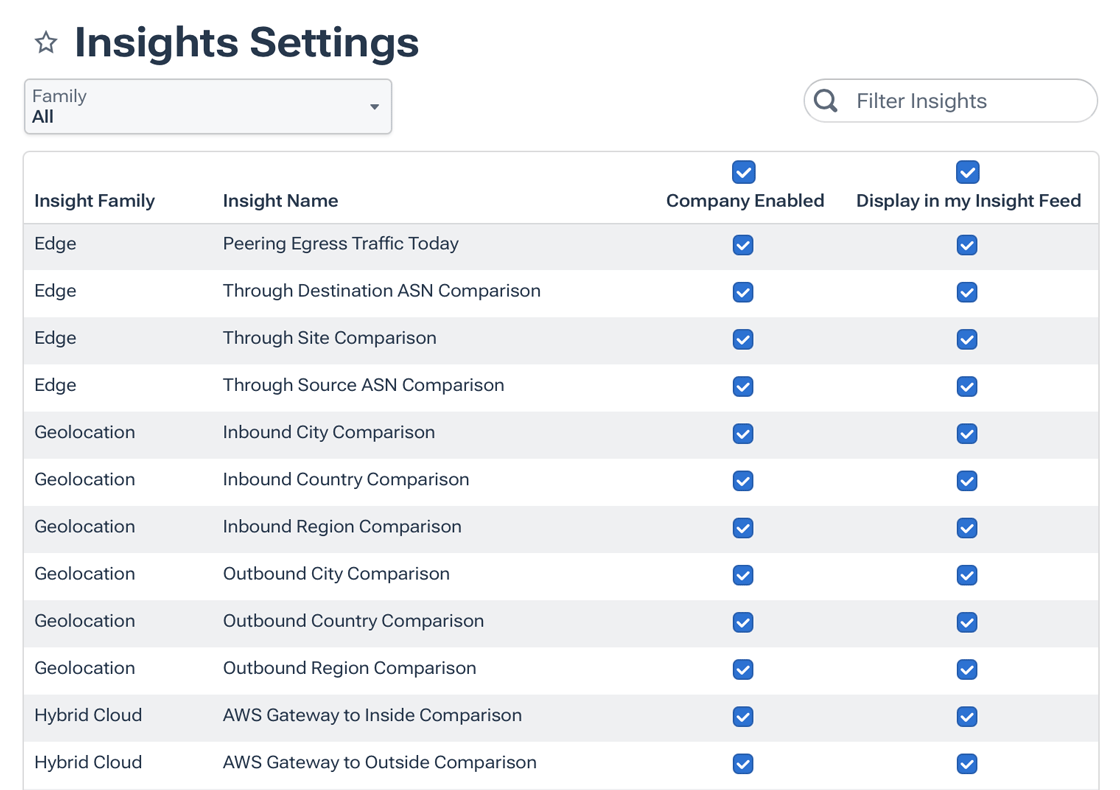Toggle the Display in my Insight Feed header checkbox
This screenshot has height=790, width=1120.
[x=967, y=172]
